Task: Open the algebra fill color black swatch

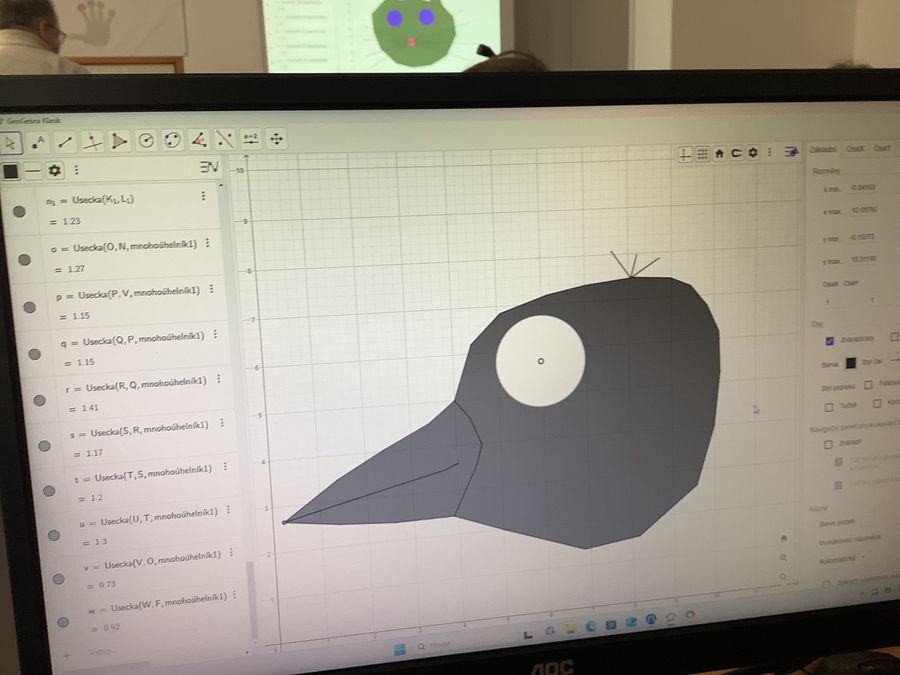Action: click(x=10, y=171)
